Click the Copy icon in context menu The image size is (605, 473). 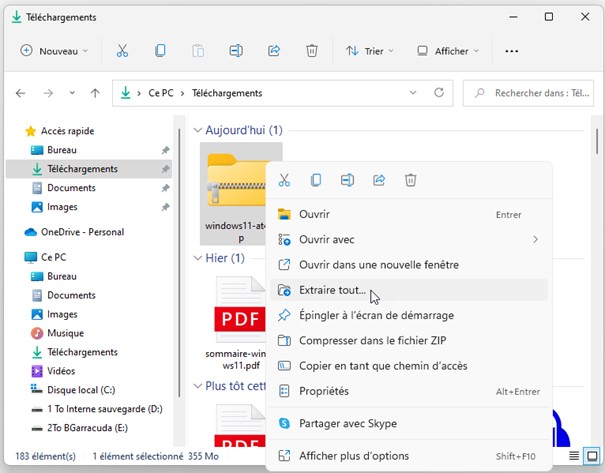[x=316, y=180]
